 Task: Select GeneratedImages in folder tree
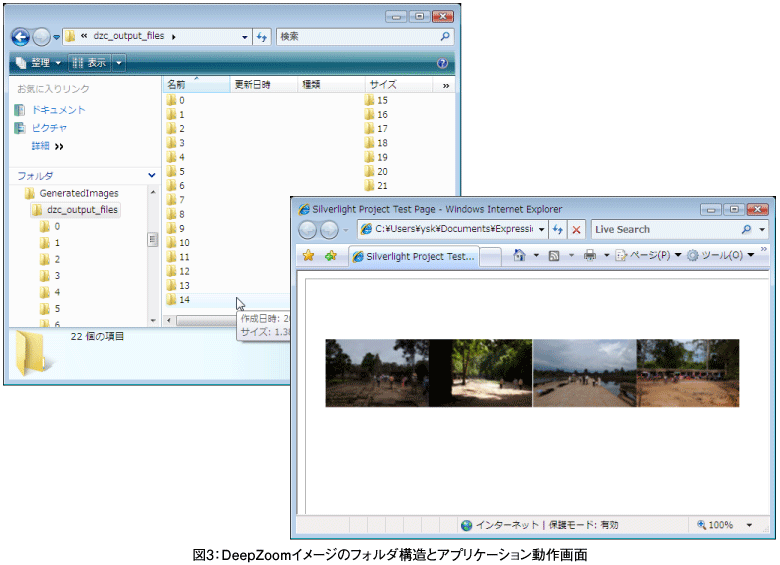[x=72, y=193]
